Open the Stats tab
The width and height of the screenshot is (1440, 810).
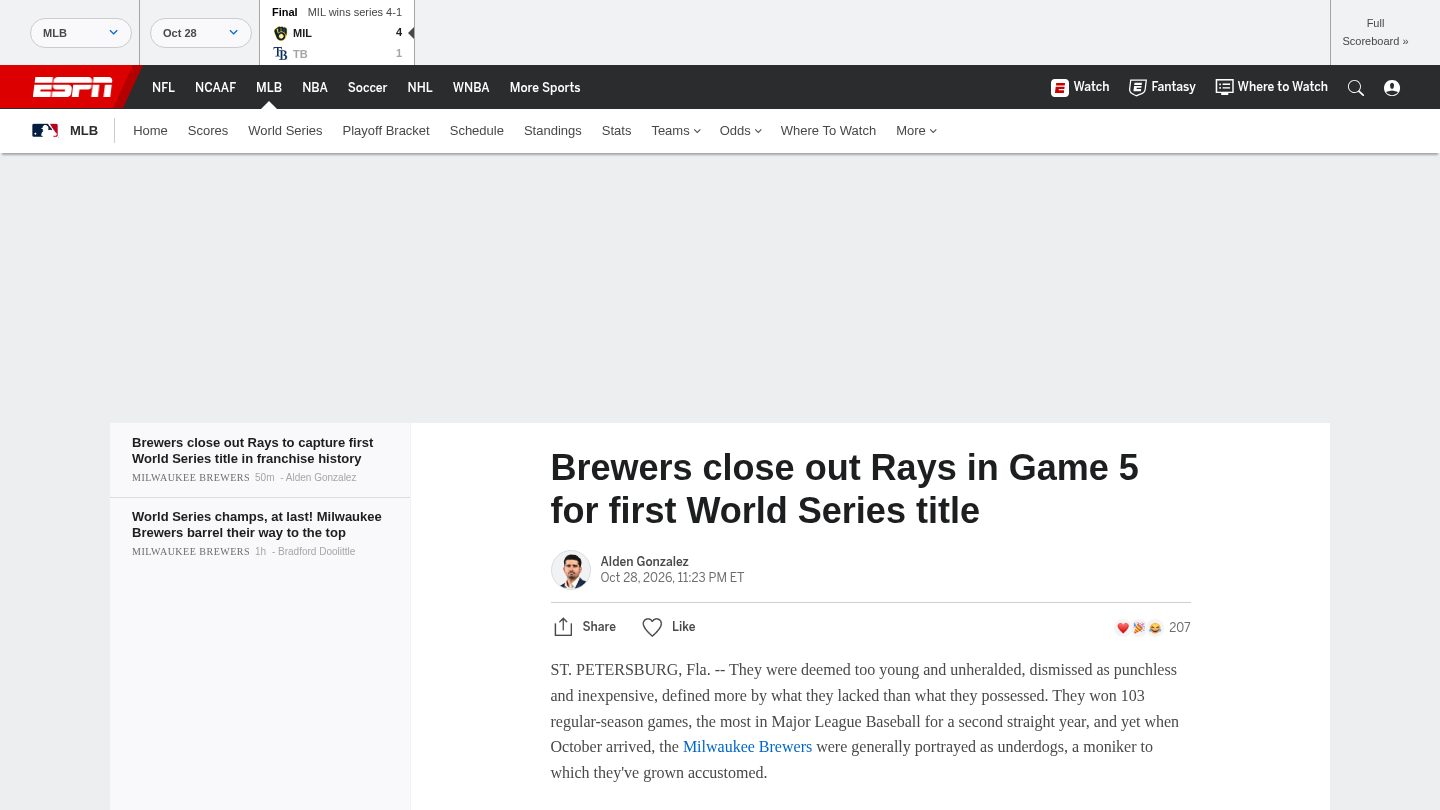click(x=616, y=131)
